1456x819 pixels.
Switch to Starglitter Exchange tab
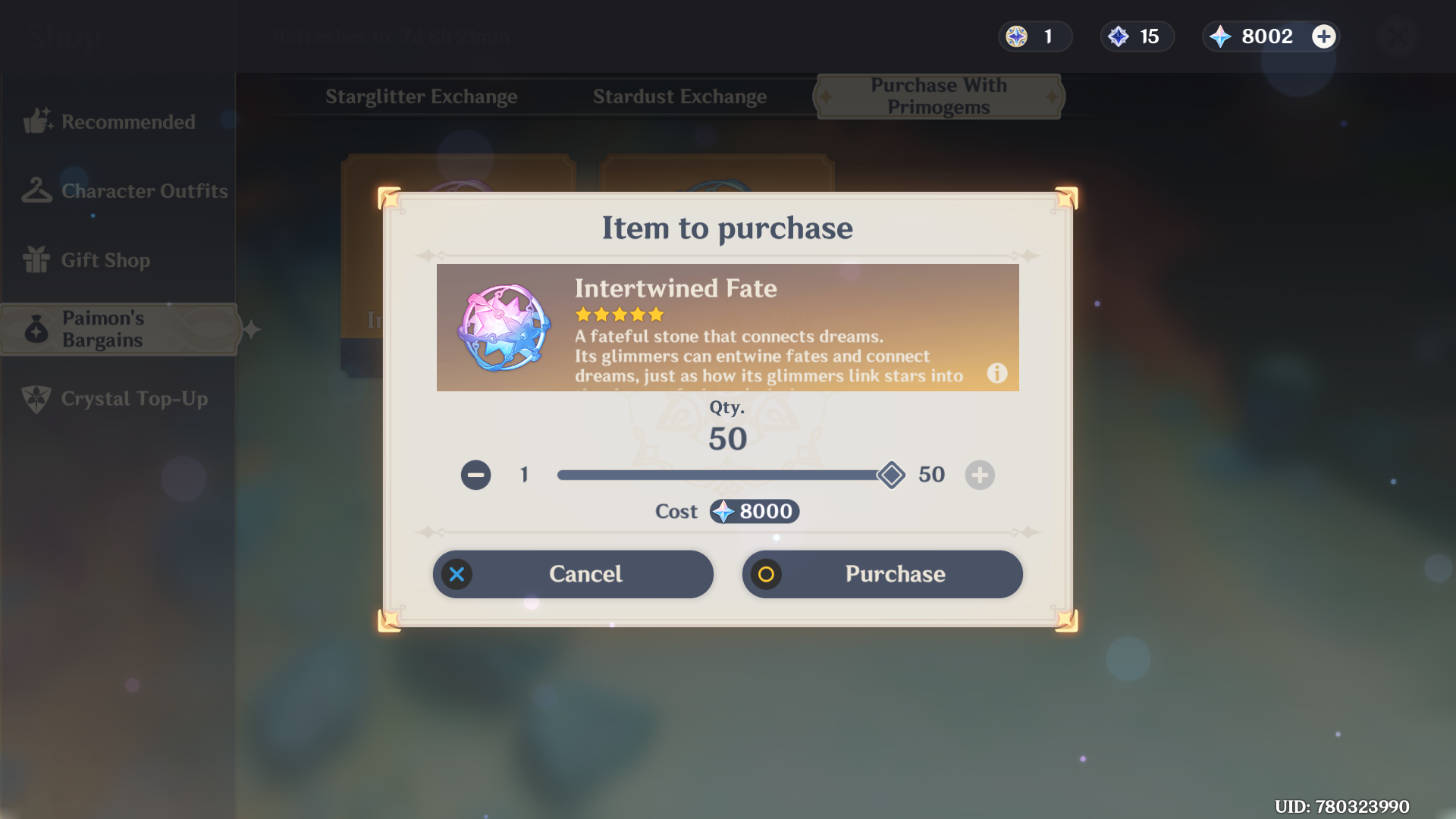422,97
